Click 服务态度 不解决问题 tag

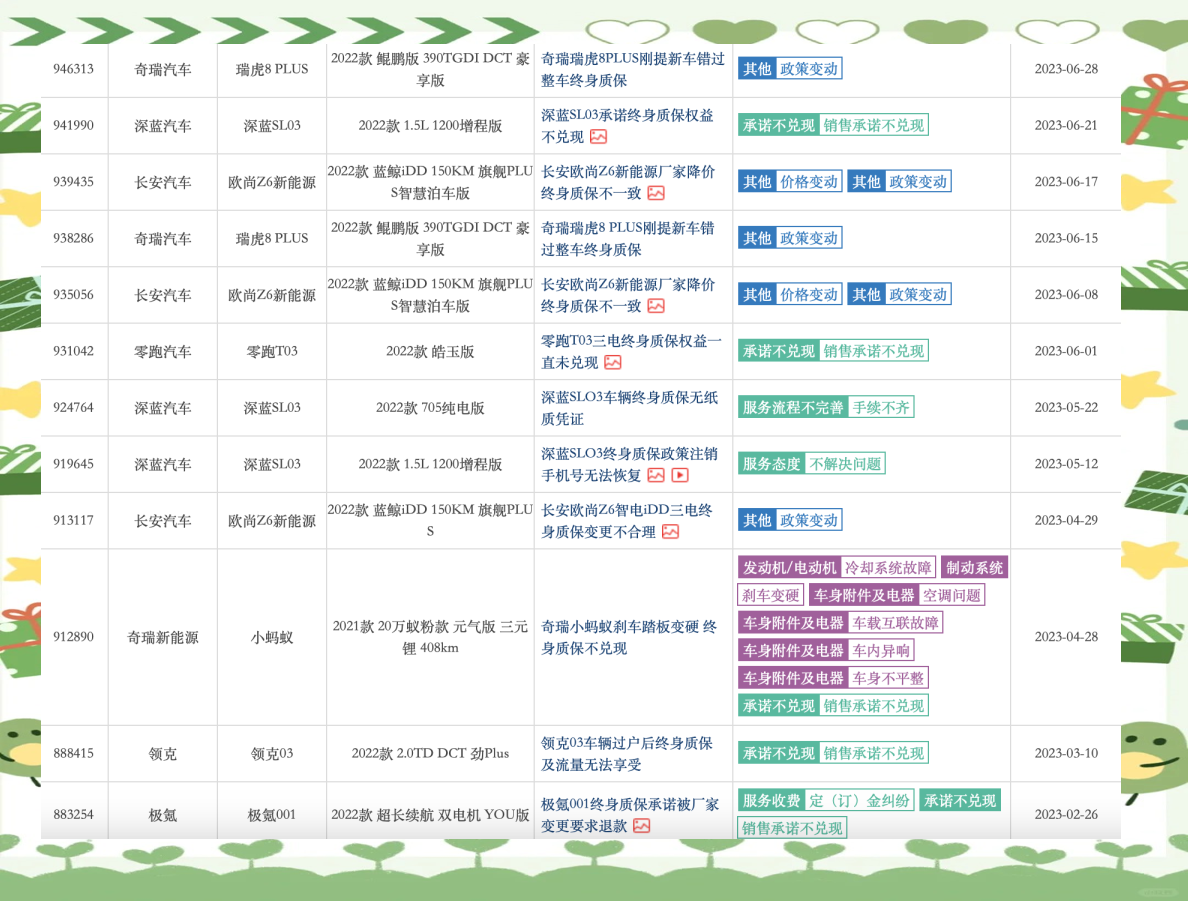[x=811, y=464]
